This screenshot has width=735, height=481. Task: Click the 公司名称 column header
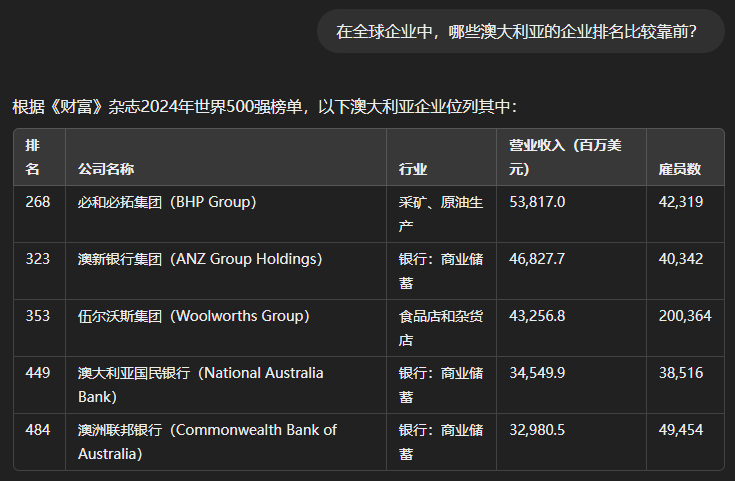[106, 169]
